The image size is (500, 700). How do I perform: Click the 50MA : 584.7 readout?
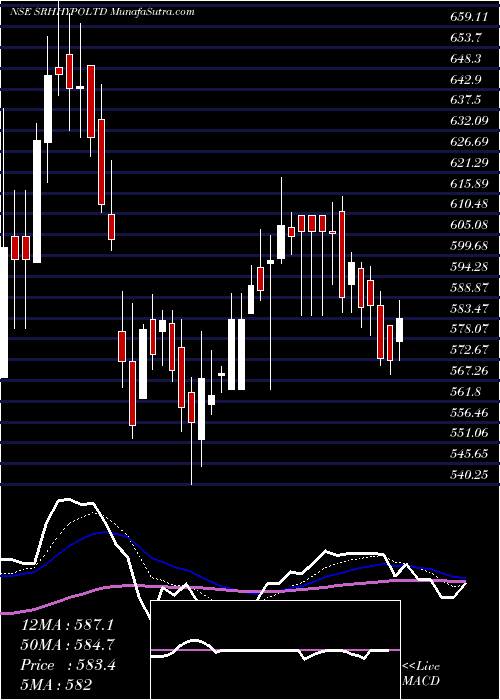tap(68, 645)
